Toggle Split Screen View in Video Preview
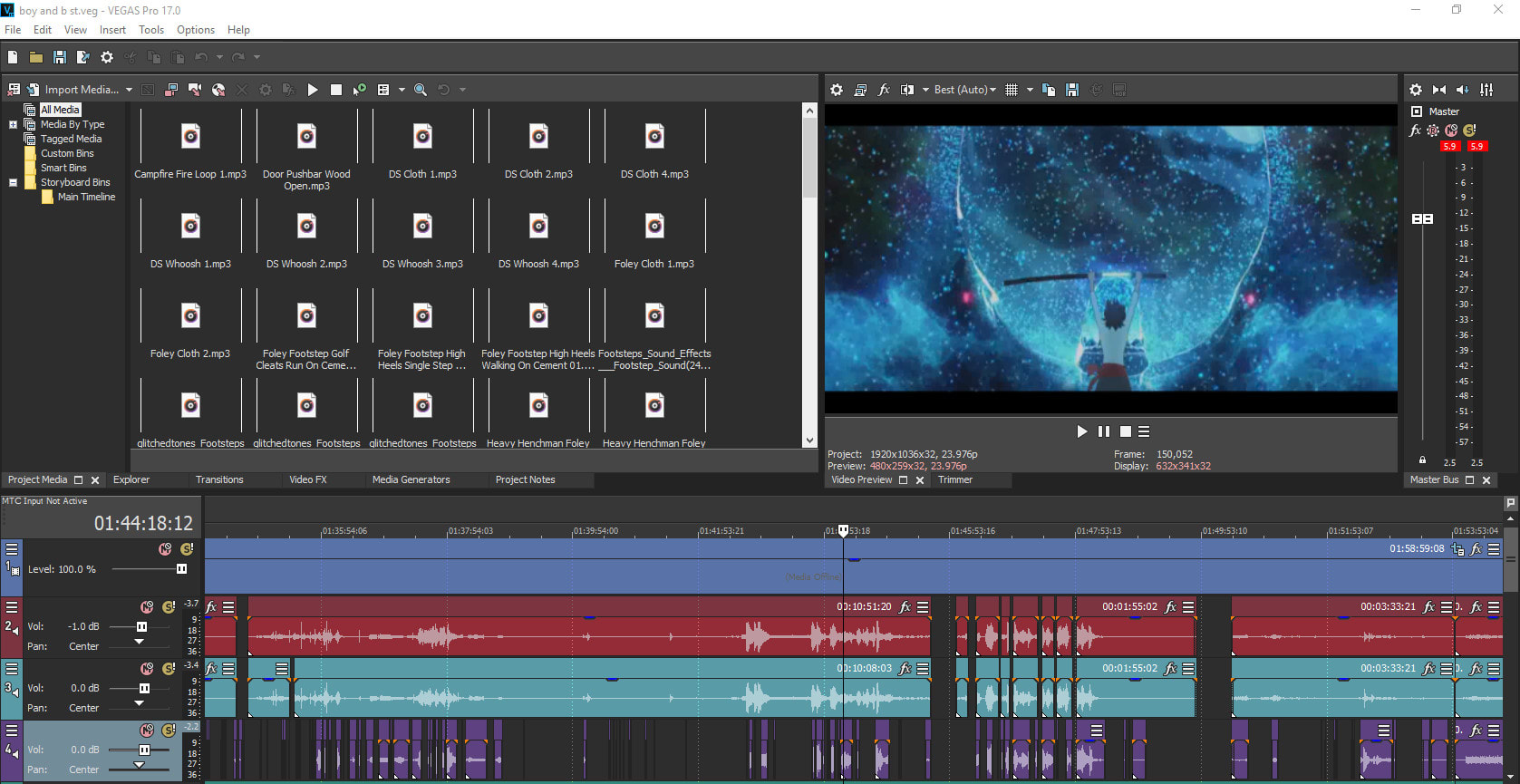1520x784 pixels. pos(907,90)
